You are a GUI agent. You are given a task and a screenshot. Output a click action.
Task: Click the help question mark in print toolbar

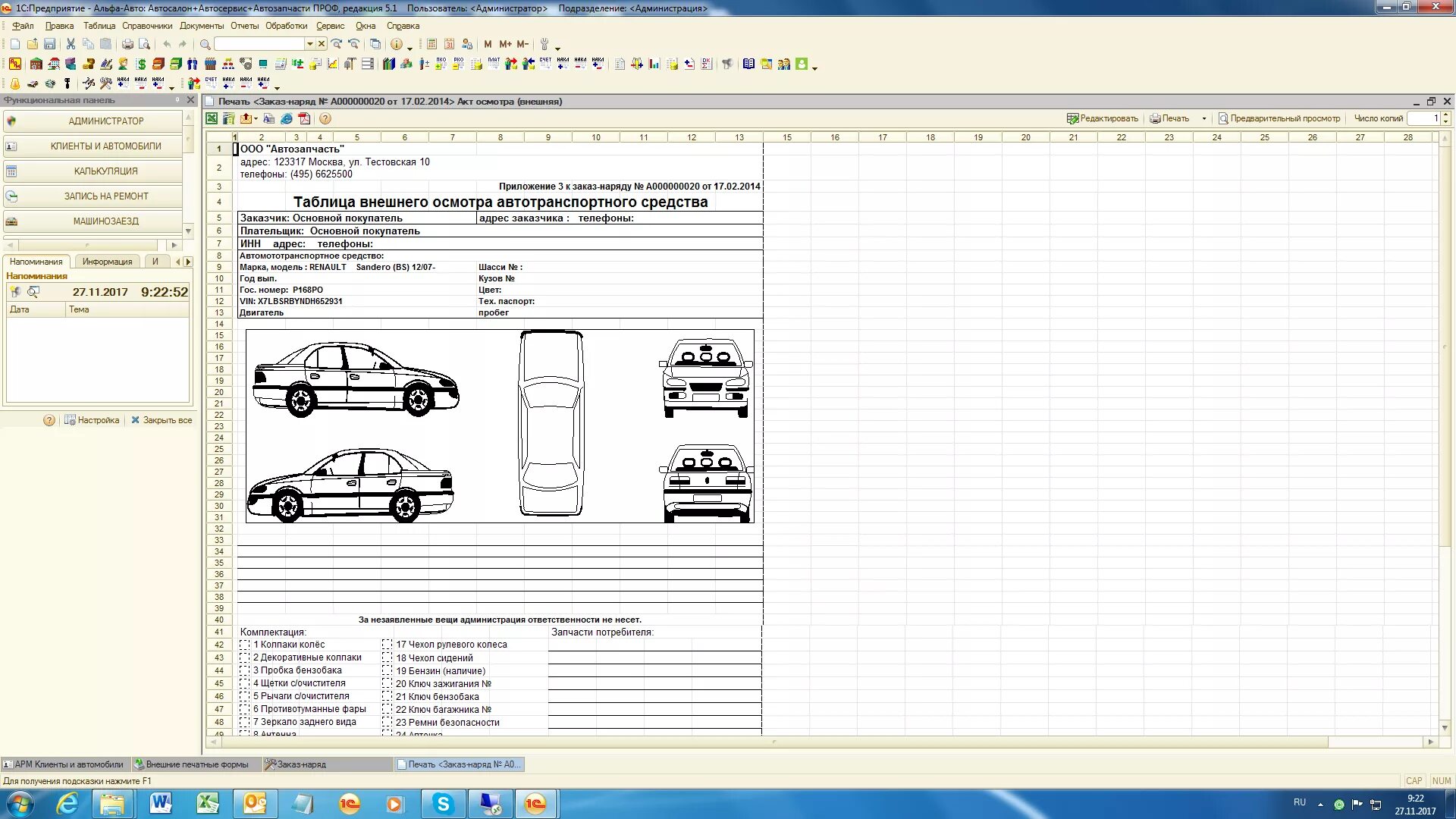pos(325,118)
